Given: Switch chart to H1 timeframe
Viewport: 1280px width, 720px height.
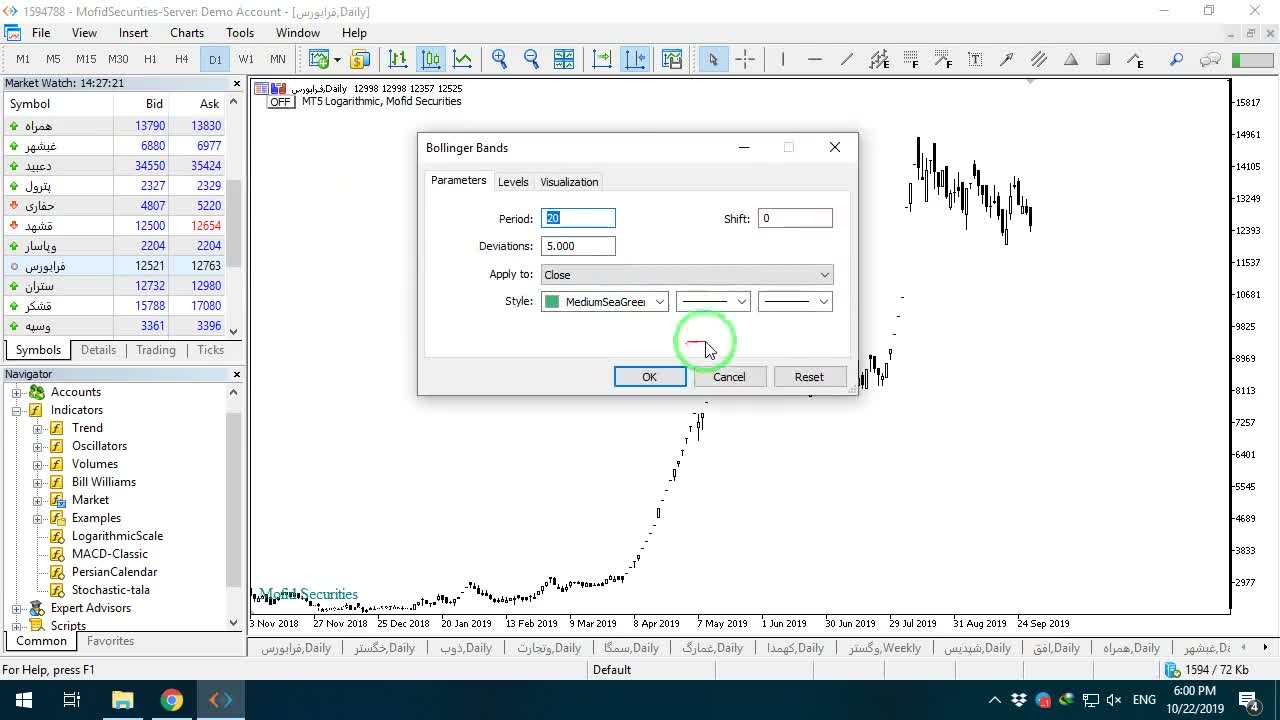Looking at the screenshot, I should 150,59.
